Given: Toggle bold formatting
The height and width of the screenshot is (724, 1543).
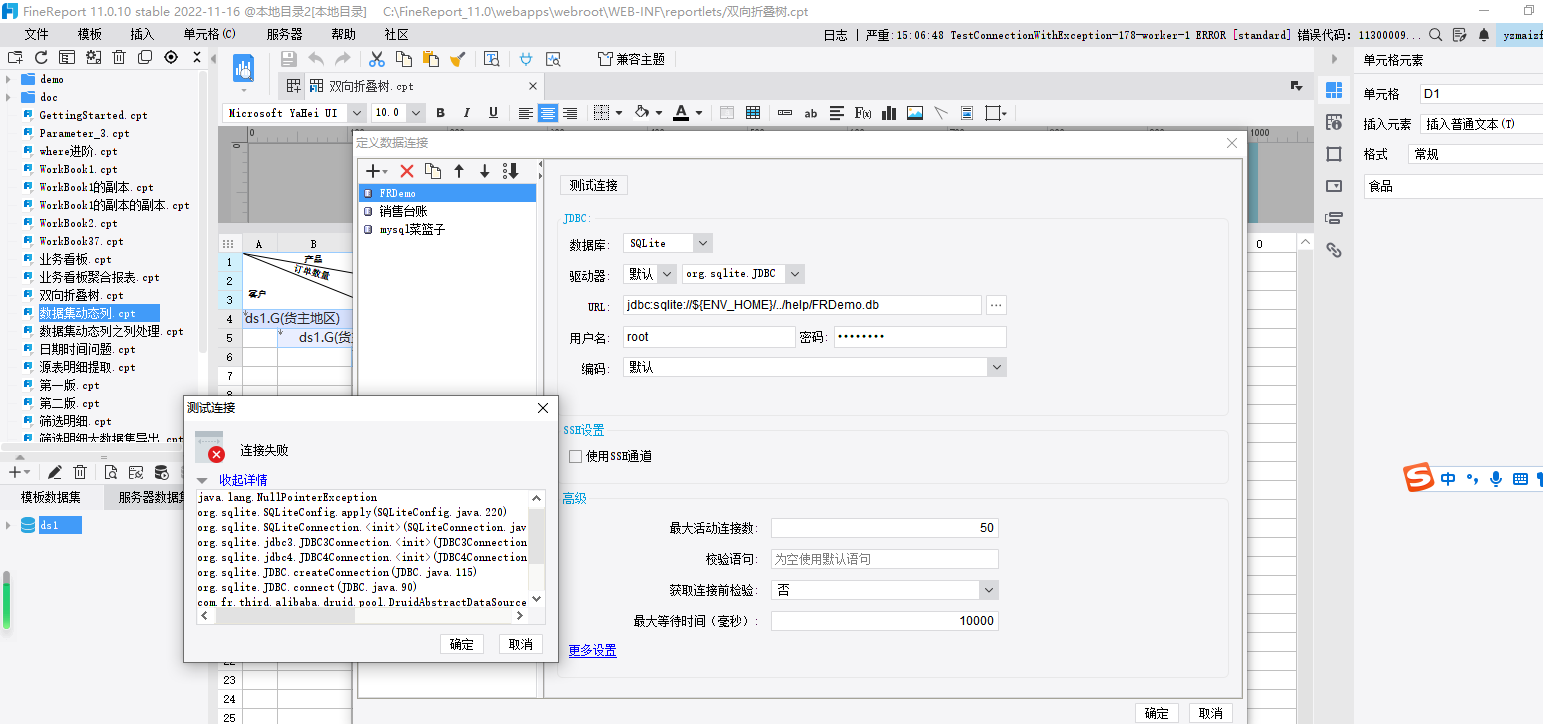Looking at the screenshot, I should pyautogui.click(x=440, y=113).
